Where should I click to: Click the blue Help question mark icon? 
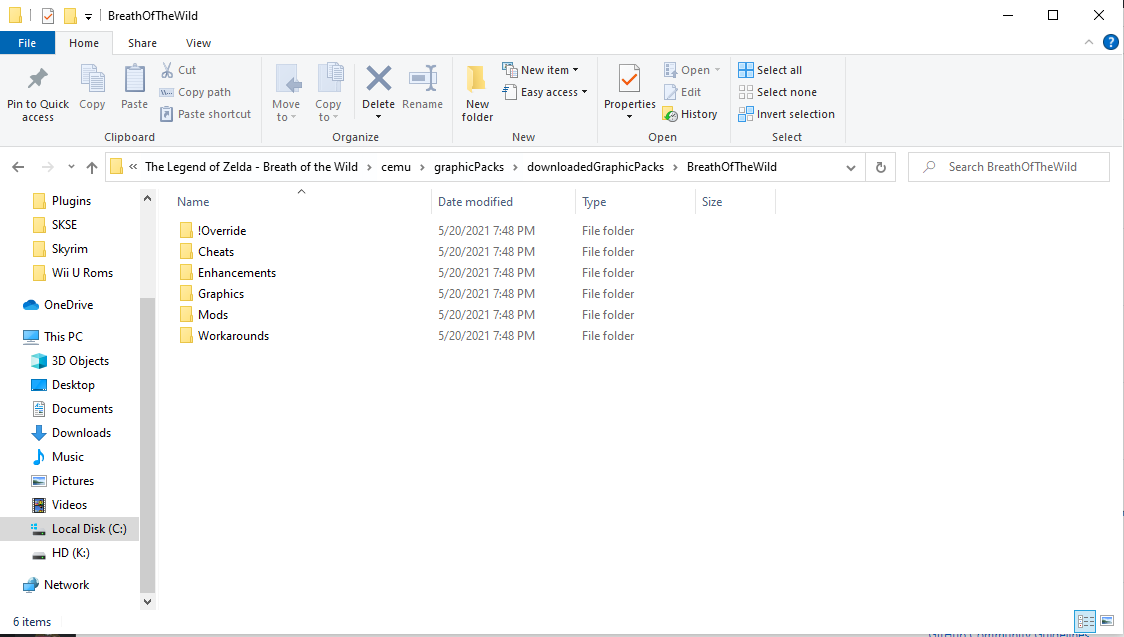coord(1110,42)
